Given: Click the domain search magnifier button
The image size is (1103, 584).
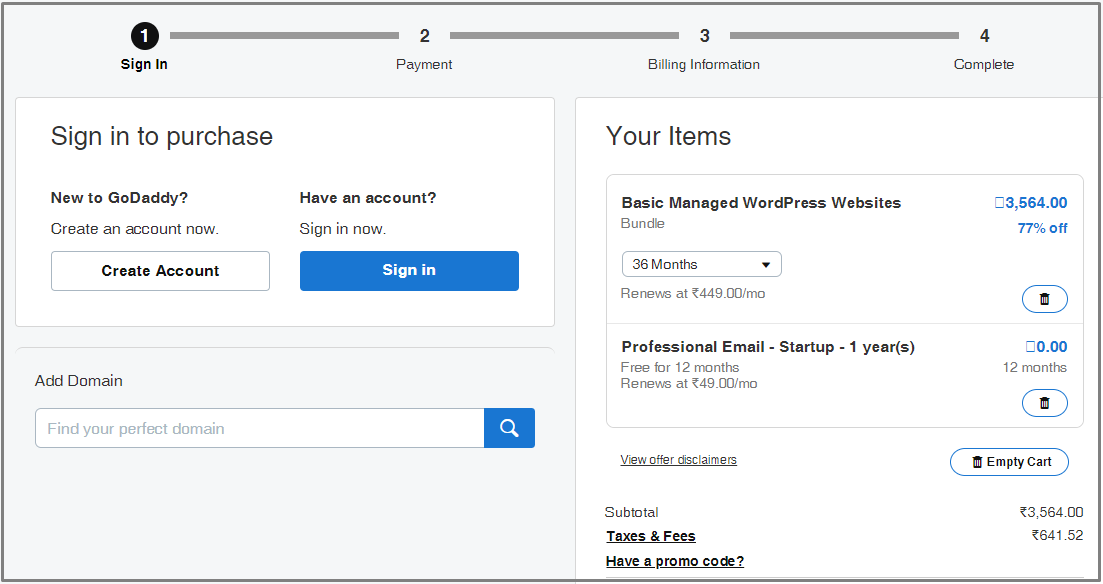Looking at the screenshot, I should [x=509, y=428].
